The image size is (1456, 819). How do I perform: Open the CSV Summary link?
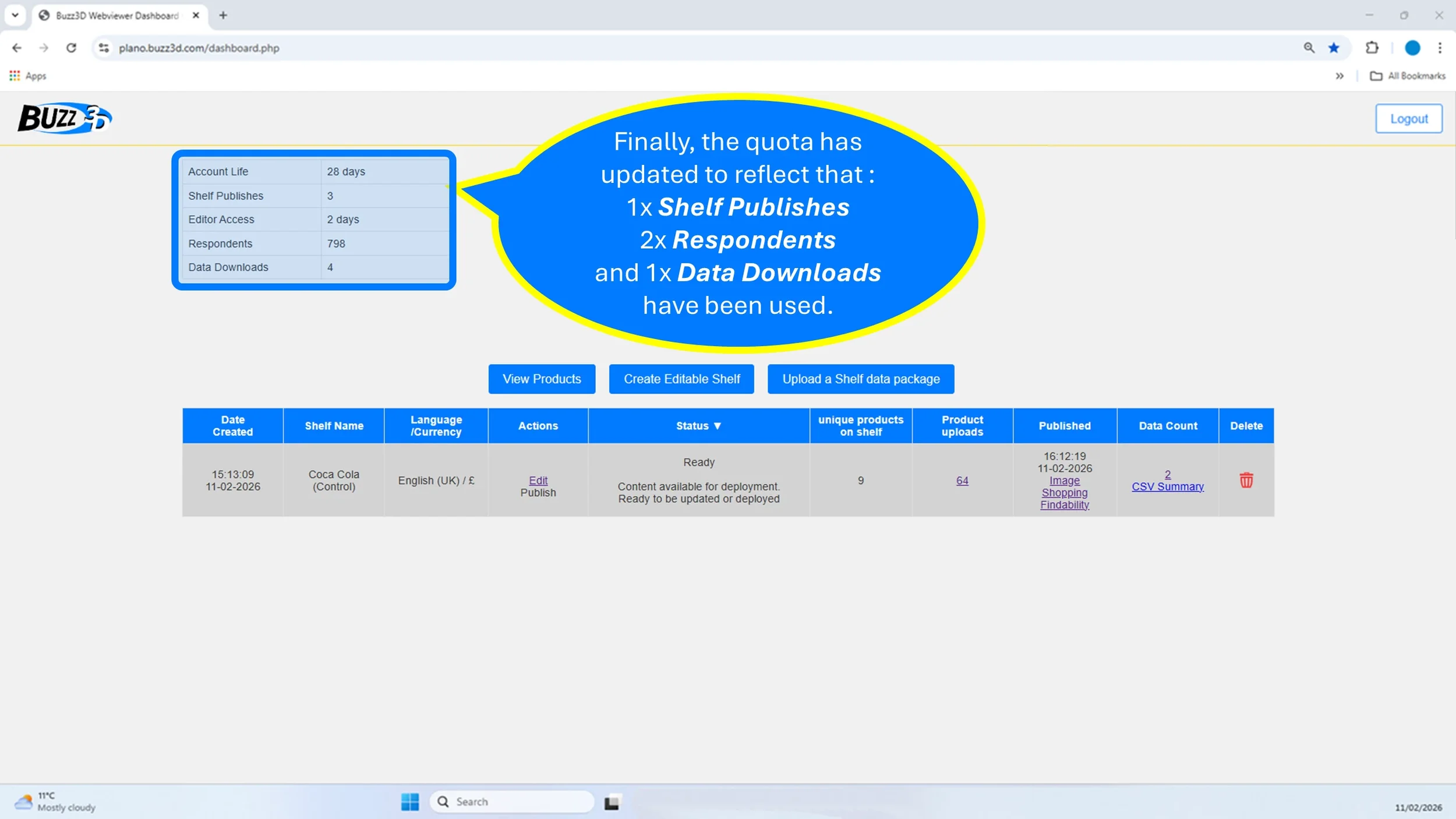click(1167, 486)
